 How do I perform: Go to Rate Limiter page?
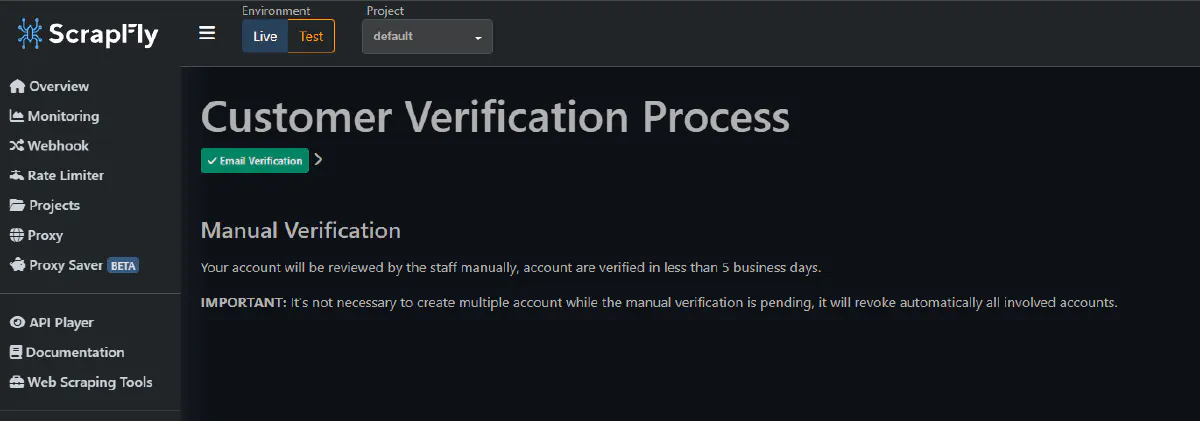click(x=66, y=176)
